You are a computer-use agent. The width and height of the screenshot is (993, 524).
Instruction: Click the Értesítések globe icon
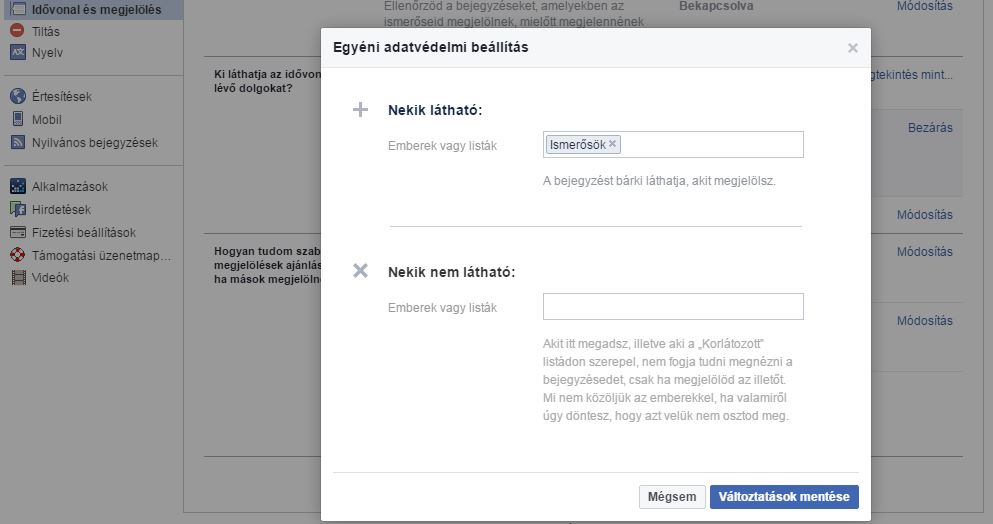coord(17,97)
